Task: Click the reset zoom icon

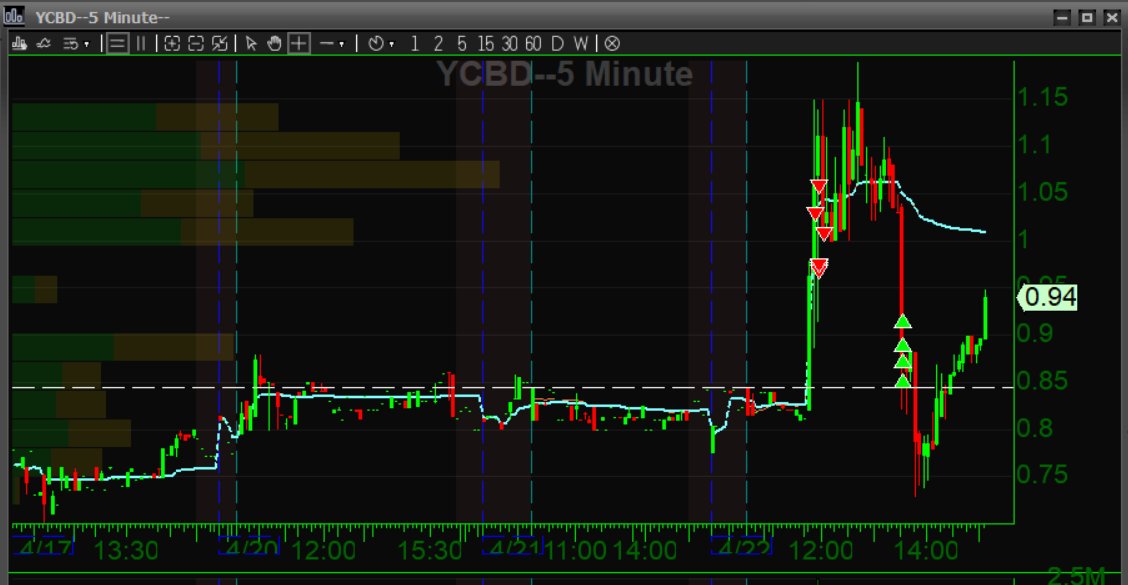Action: point(219,44)
